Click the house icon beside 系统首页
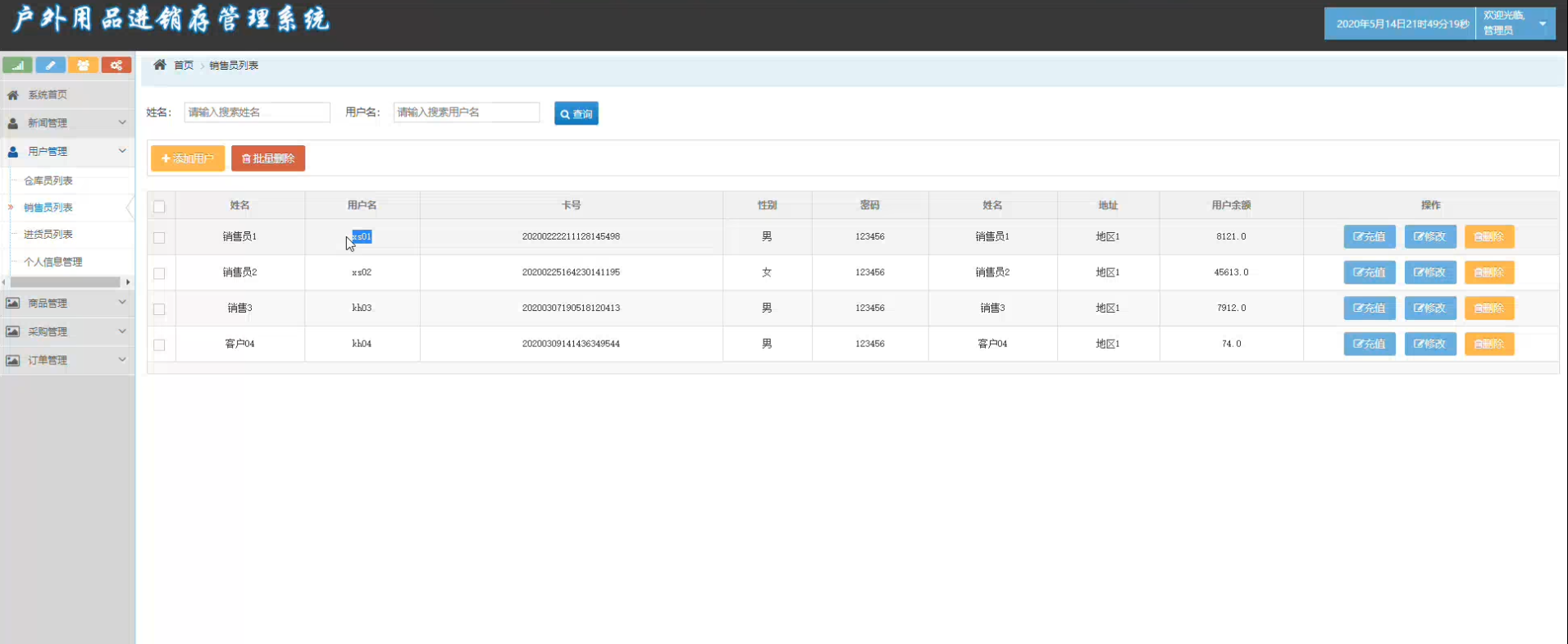Screen dimensions: 1568x644 pyautogui.click(x=13, y=95)
